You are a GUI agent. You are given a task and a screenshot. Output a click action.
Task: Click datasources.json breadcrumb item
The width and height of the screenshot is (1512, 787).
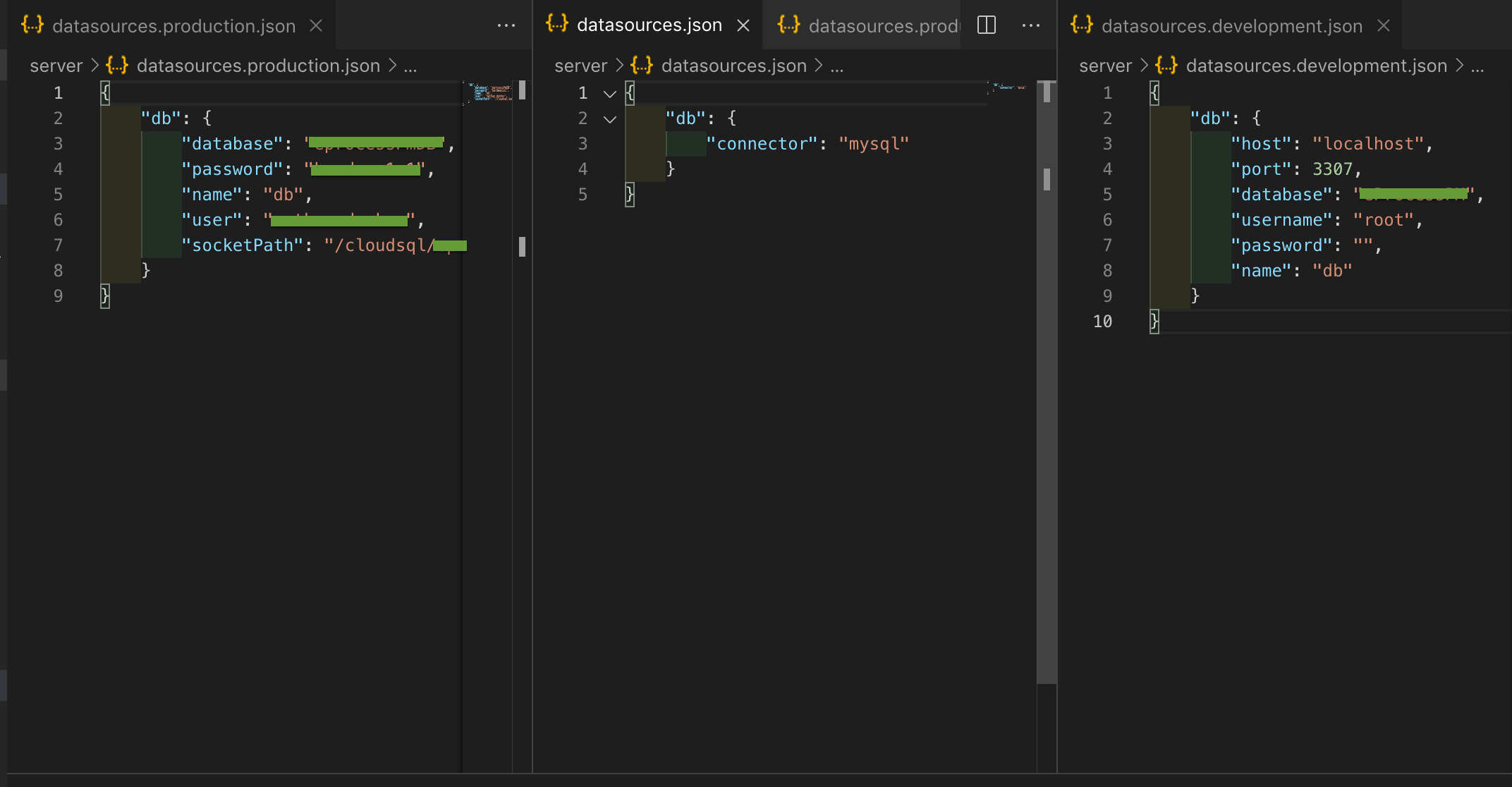pos(733,66)
